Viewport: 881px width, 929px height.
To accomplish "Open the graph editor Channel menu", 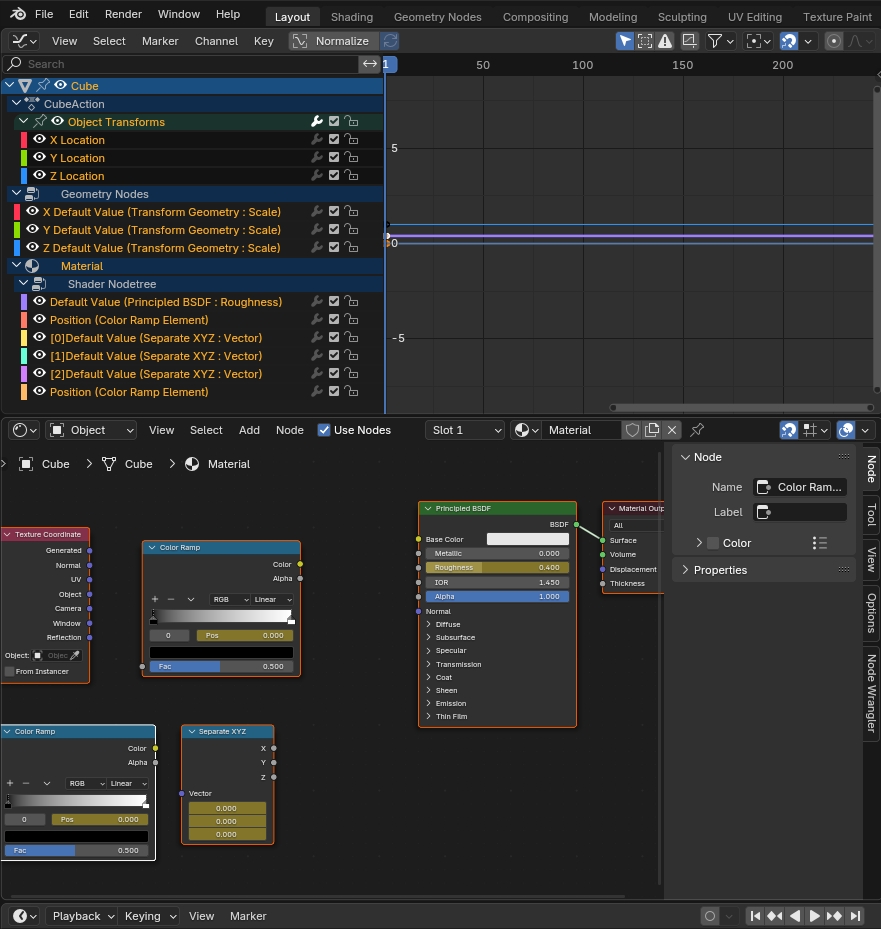I will click(216, 41).
